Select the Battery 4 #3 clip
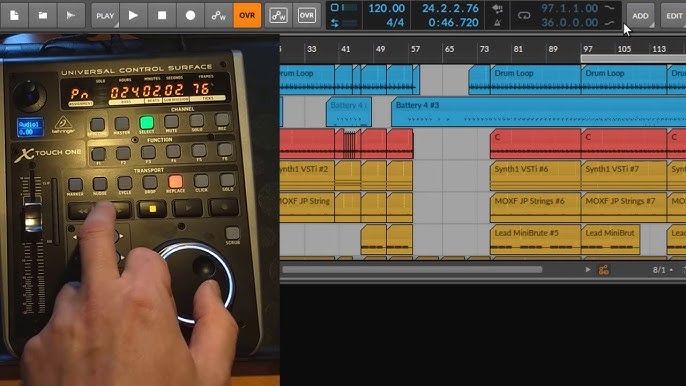The height and width of the screenshot is (386, 686). pyautogui.click(x=539, y=112)
